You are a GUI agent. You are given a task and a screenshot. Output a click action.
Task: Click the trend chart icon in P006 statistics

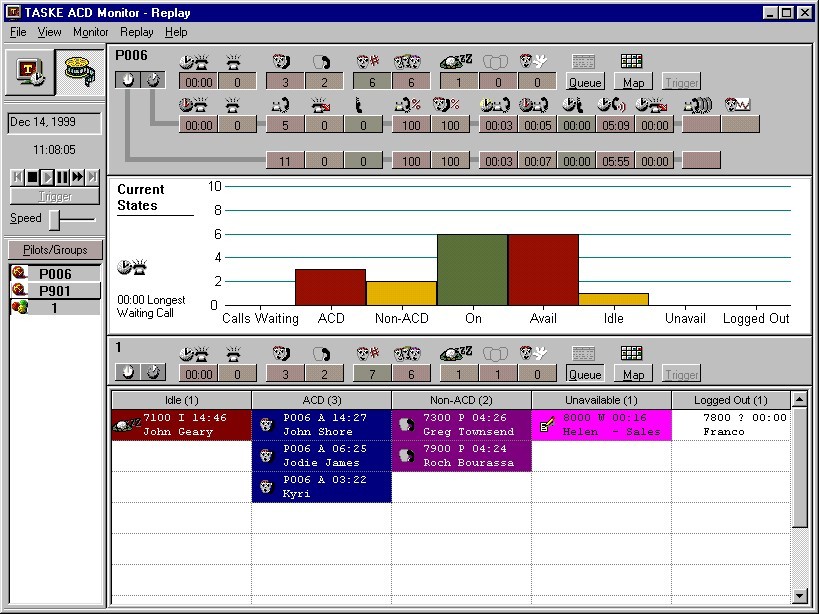pos(738,105)
